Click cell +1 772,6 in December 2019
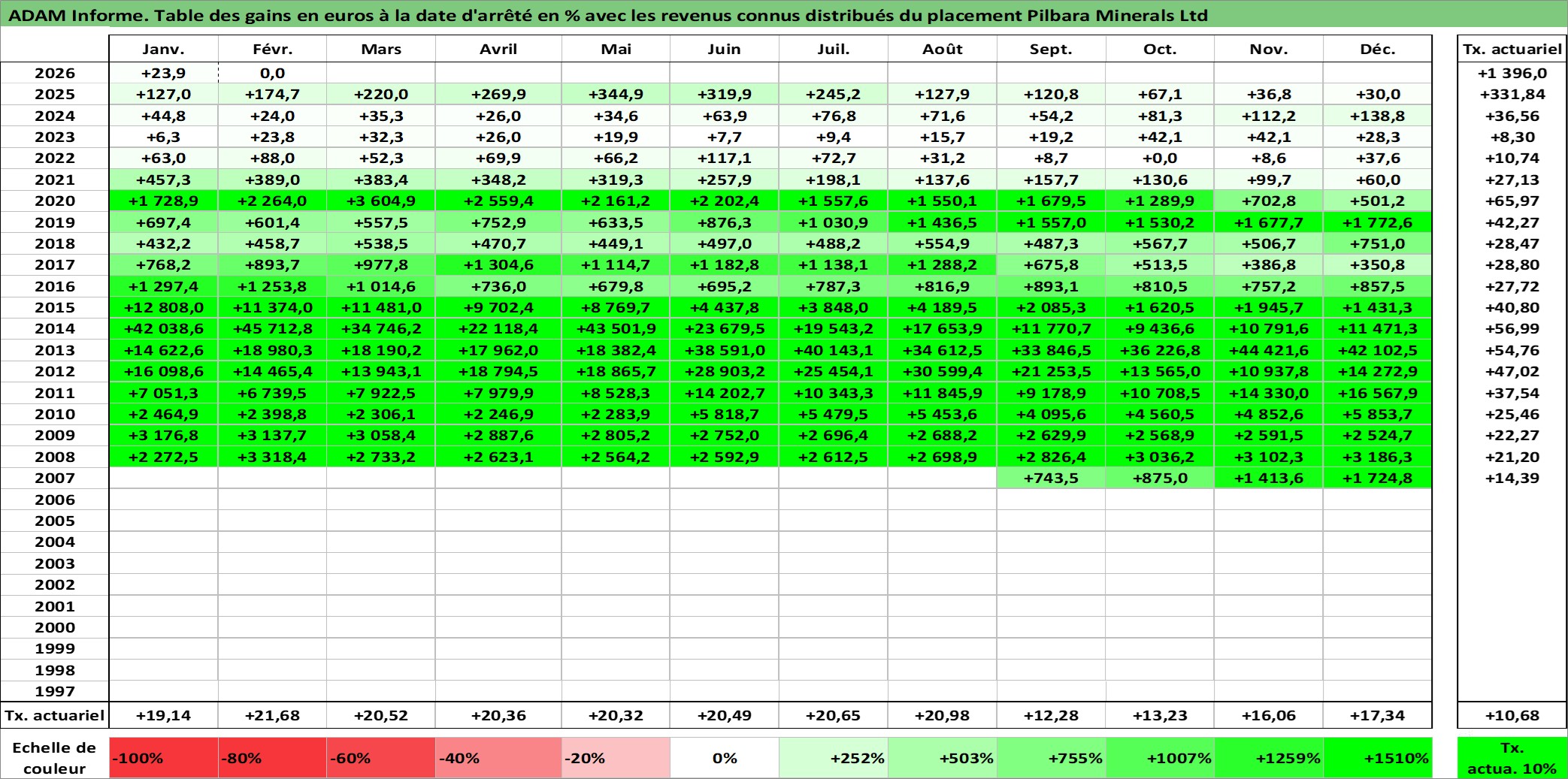 pyautogui.click(x=1377, y=222)
